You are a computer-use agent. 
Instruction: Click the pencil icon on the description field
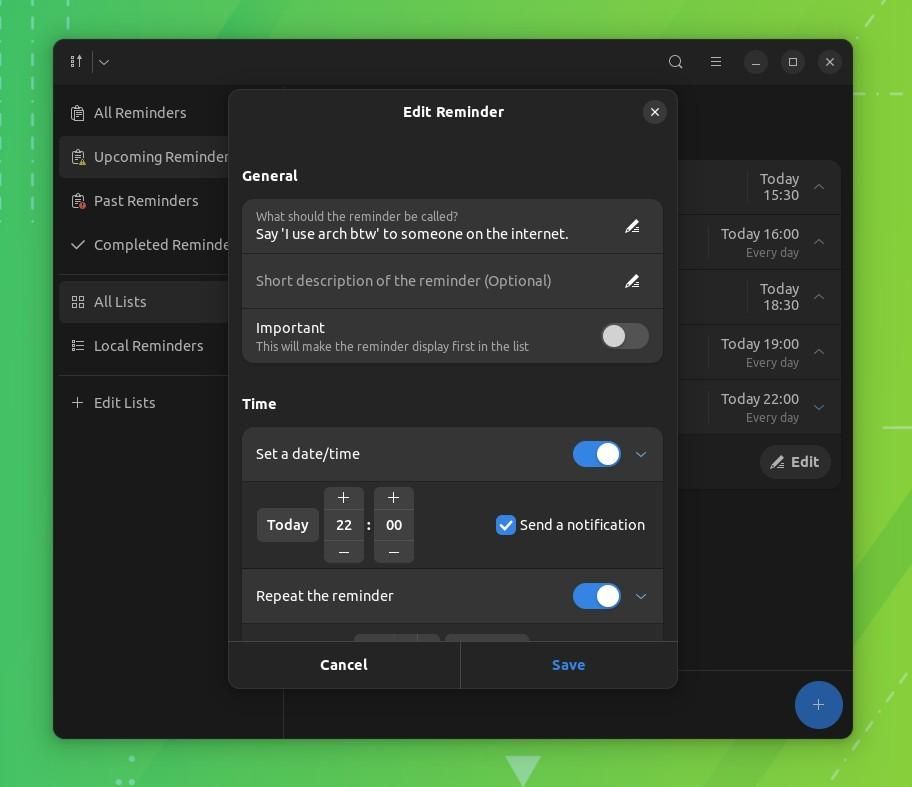pyautogui.click(x=632, y=281)
